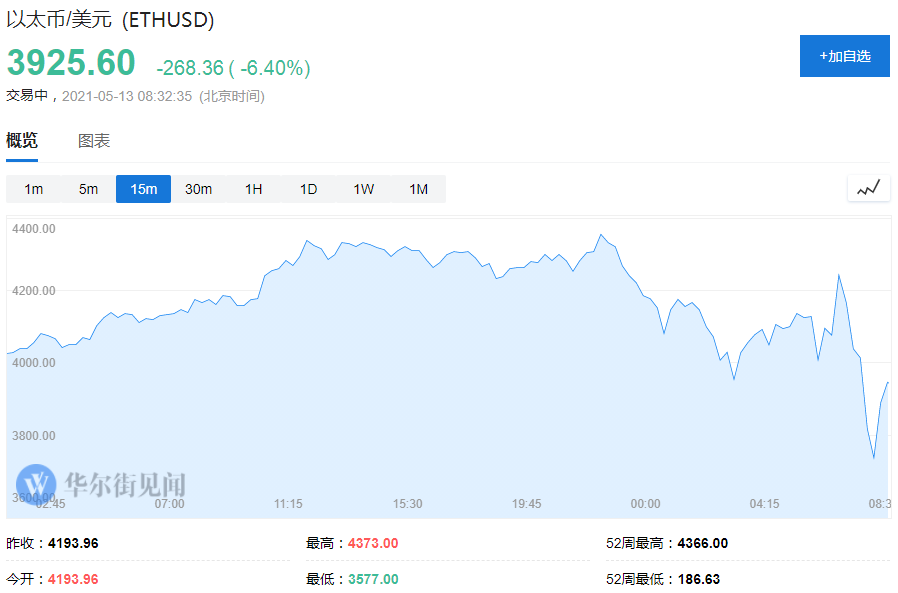Open the 图表 tab
Viewport: 898px width, 593px height.
point(94,141)
